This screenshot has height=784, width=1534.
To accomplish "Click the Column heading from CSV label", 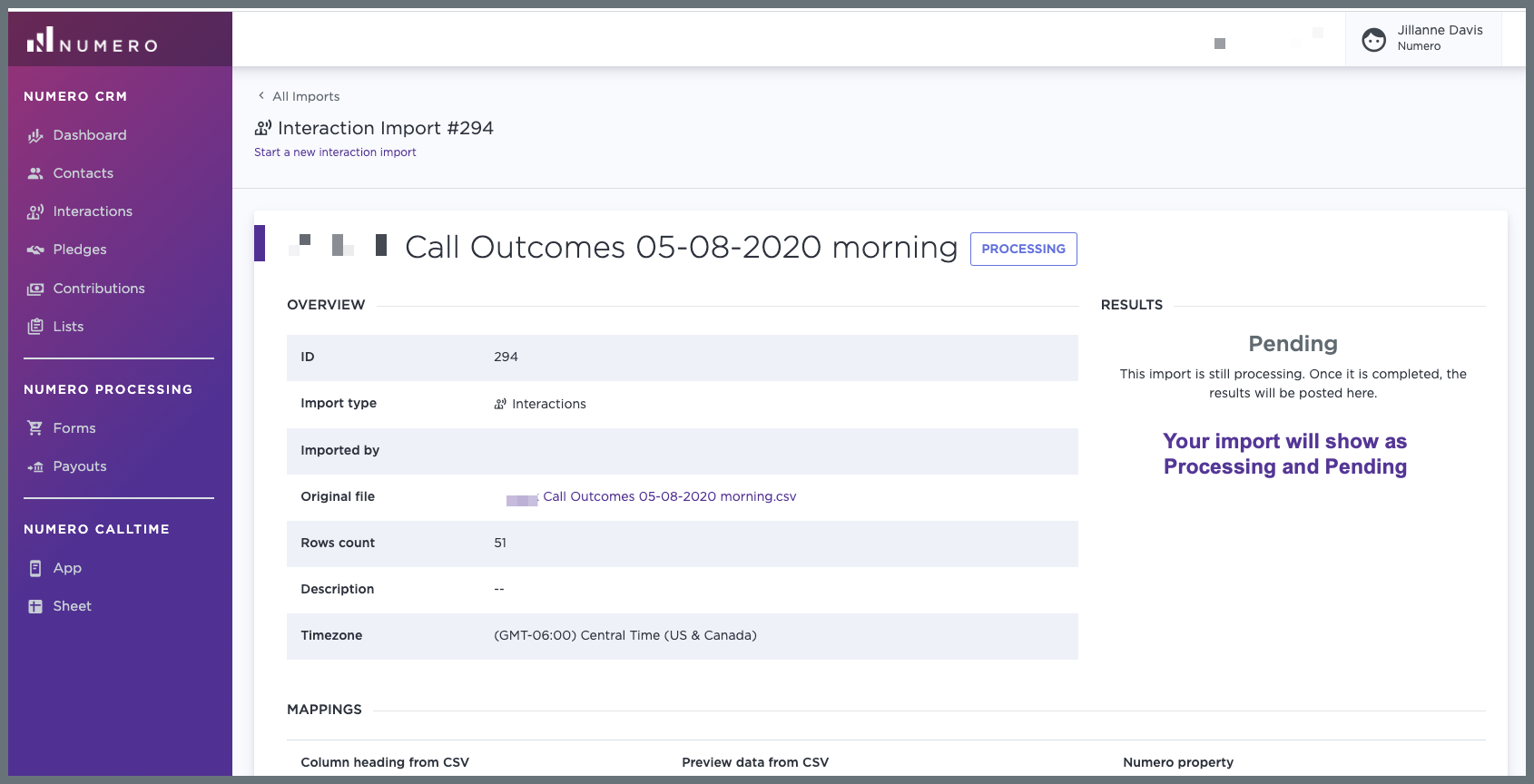I will (385, 762).
